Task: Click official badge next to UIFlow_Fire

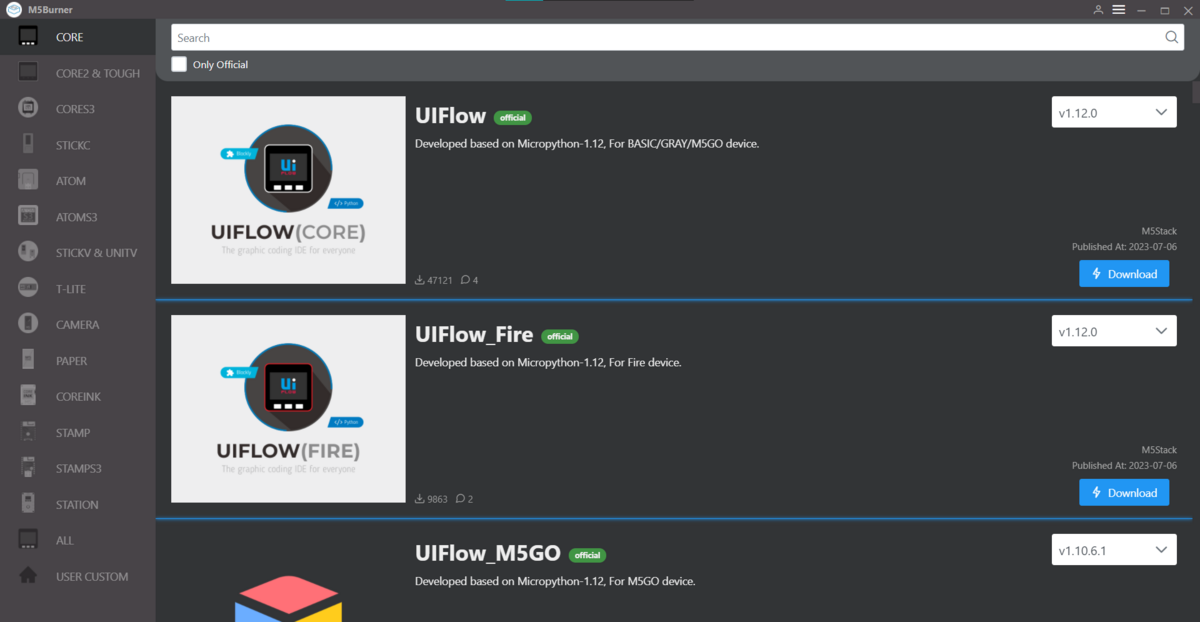Action: click(x=560, y=337)
